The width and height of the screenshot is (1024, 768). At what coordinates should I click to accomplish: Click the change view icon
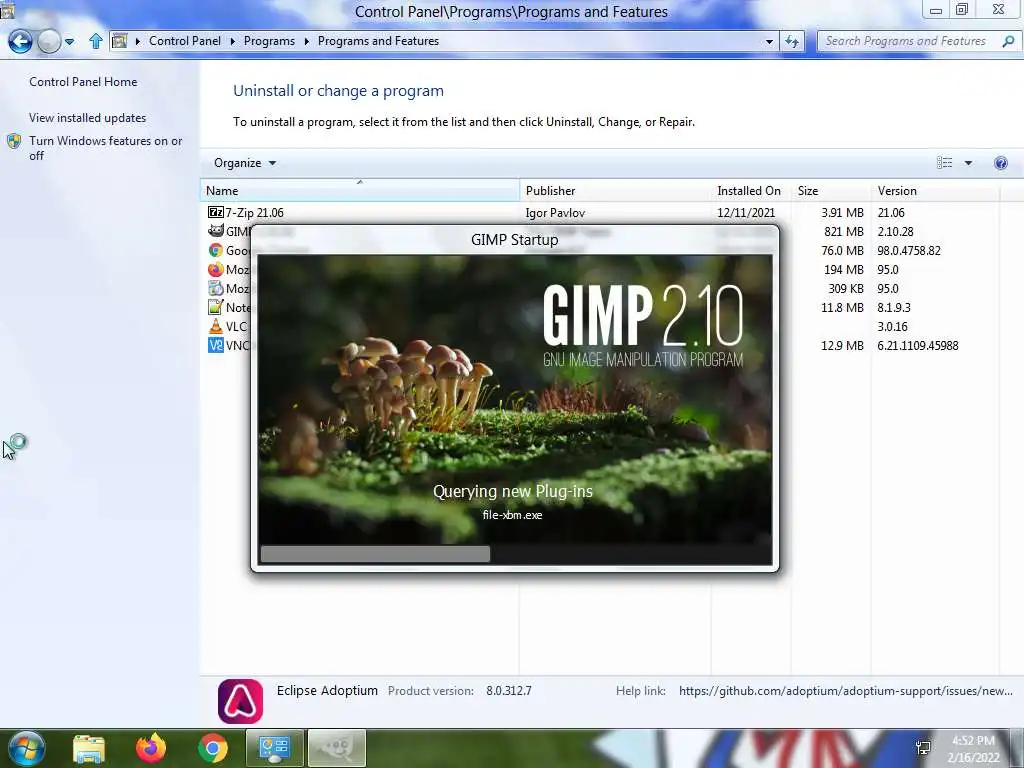(x=944, y=163)
